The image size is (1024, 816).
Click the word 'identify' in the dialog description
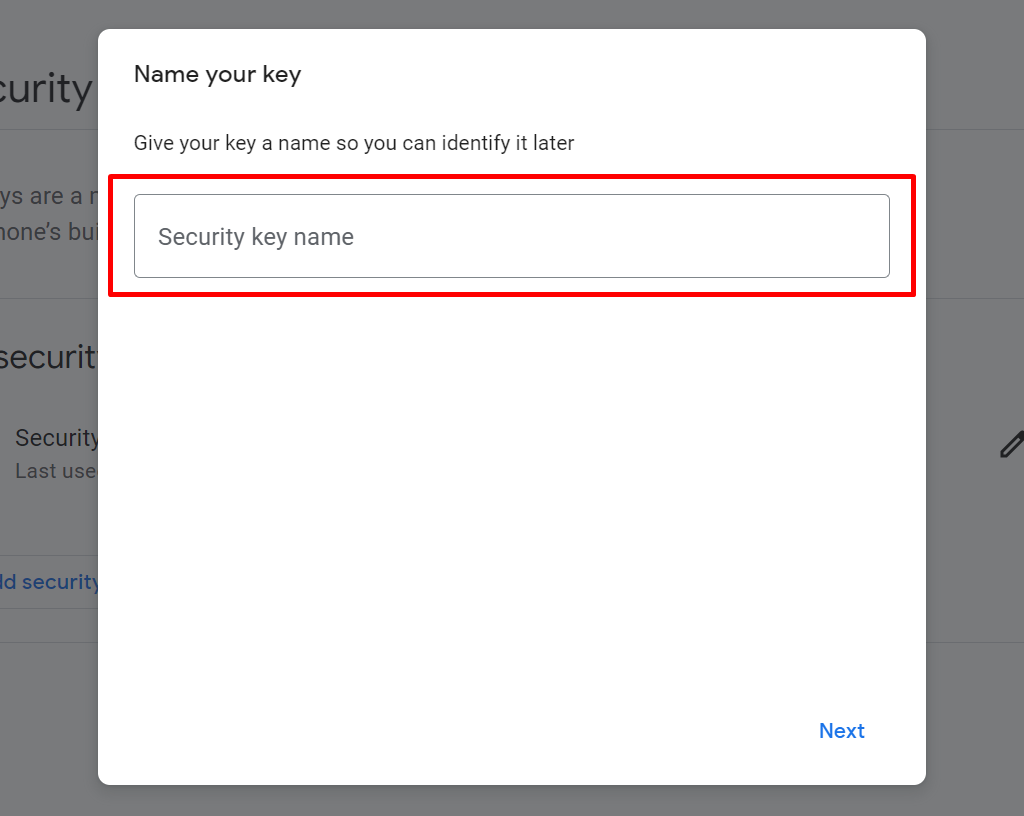click(475, 143)
